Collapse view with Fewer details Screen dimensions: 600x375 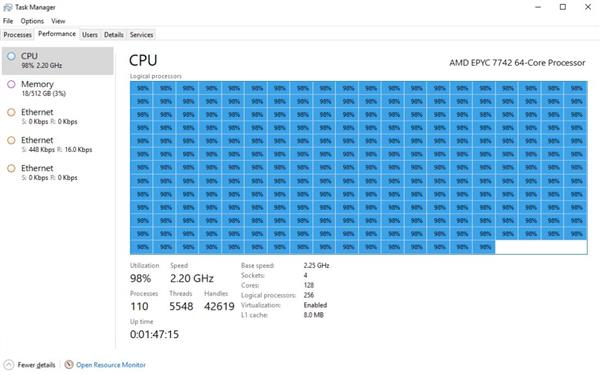point(36,365)
